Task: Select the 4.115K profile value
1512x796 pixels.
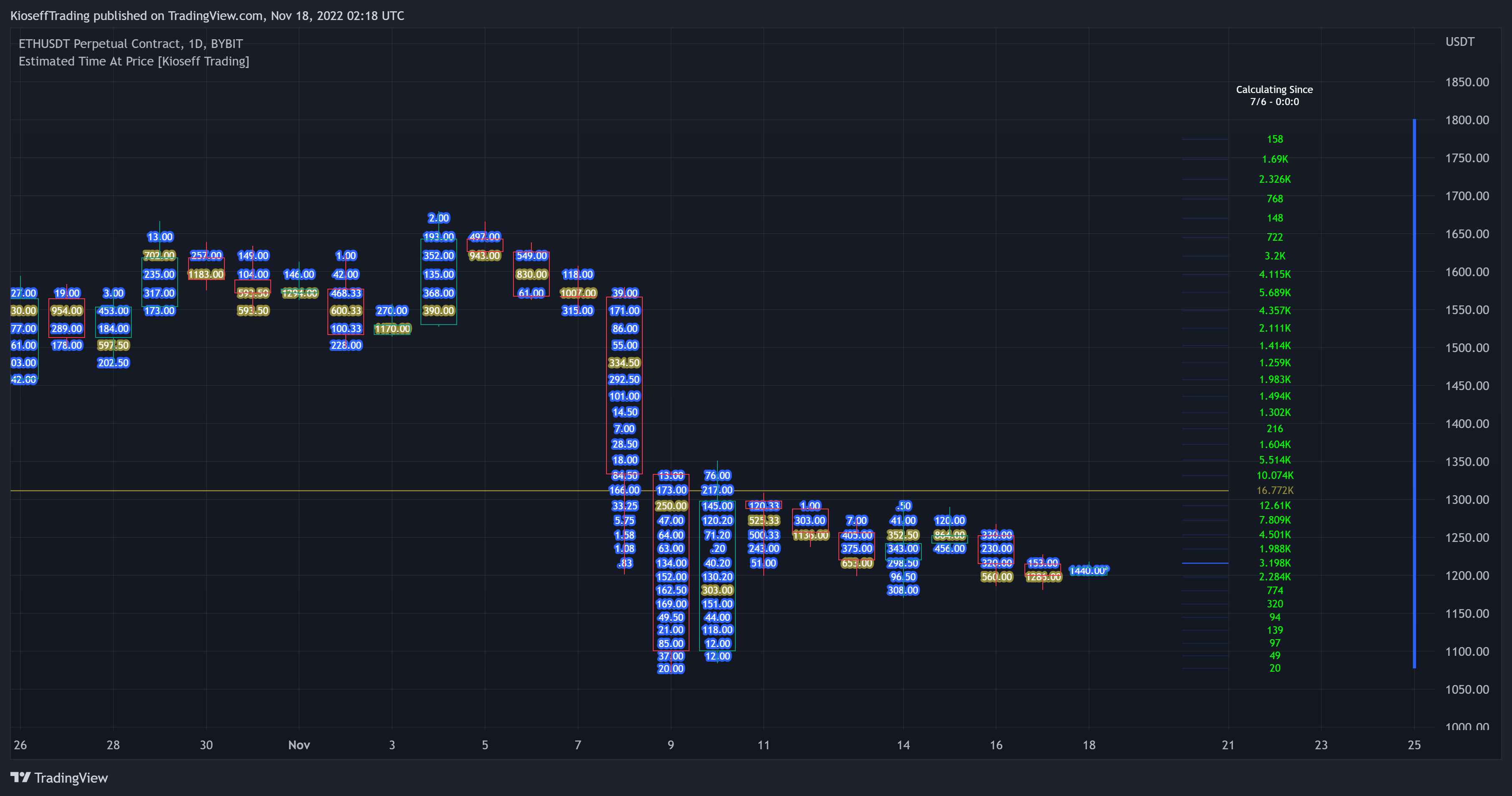Action: pos(1275,274)
